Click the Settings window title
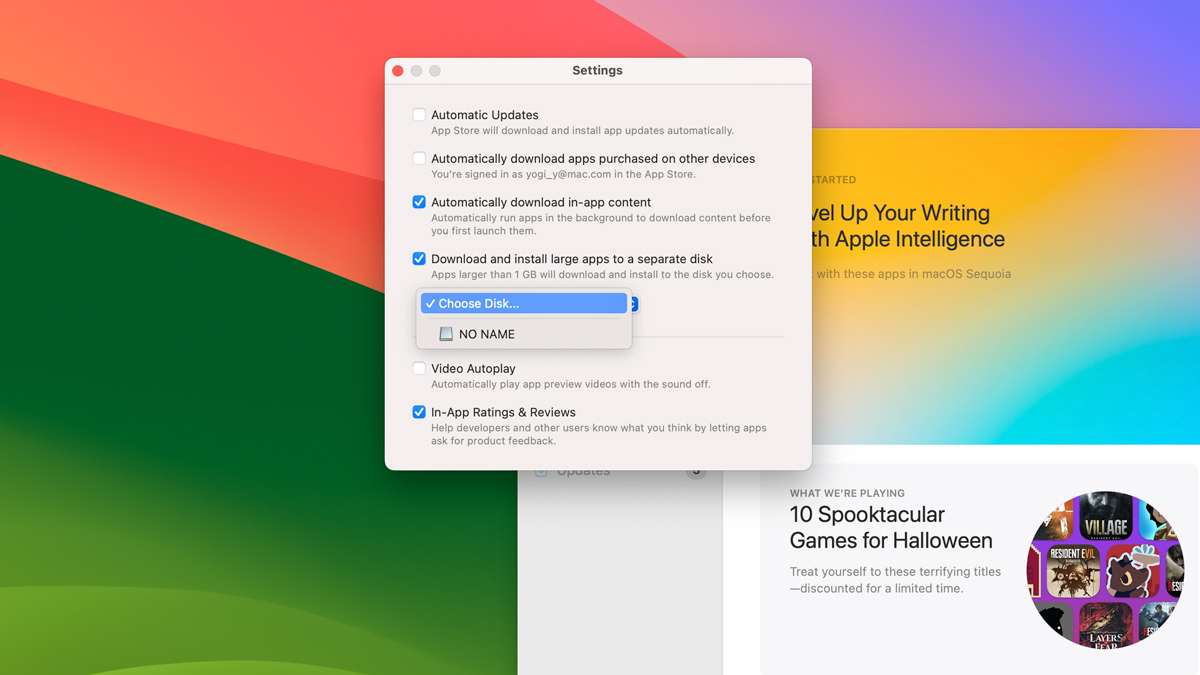This screenshot has width=1200, height=675. (x=597, y=71)
